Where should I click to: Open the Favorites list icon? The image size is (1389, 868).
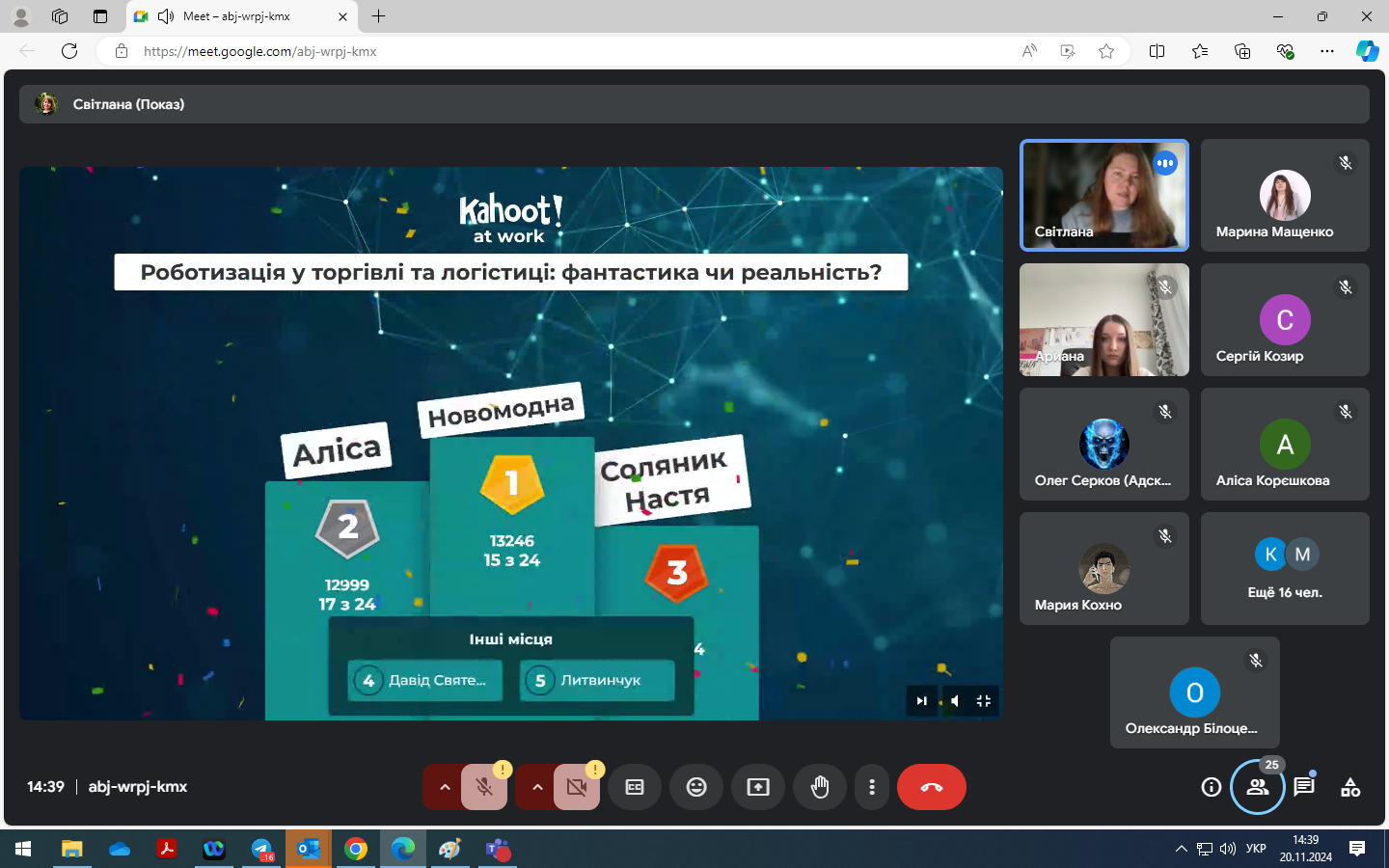pos(1200,51)
